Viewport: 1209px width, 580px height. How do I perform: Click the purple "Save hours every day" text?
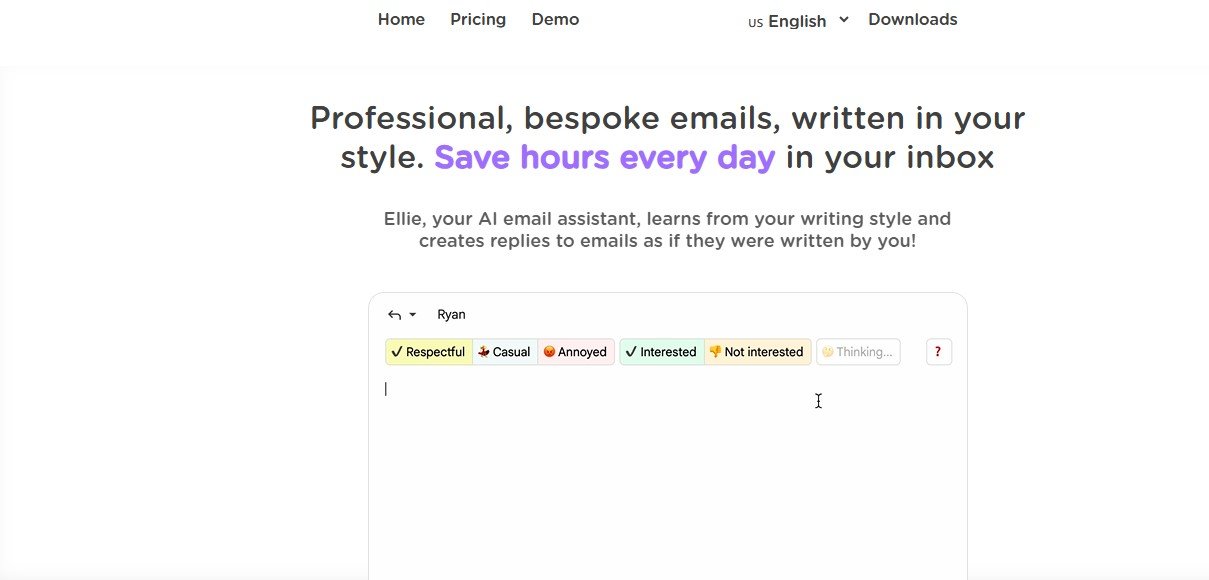tap(604, 158)
